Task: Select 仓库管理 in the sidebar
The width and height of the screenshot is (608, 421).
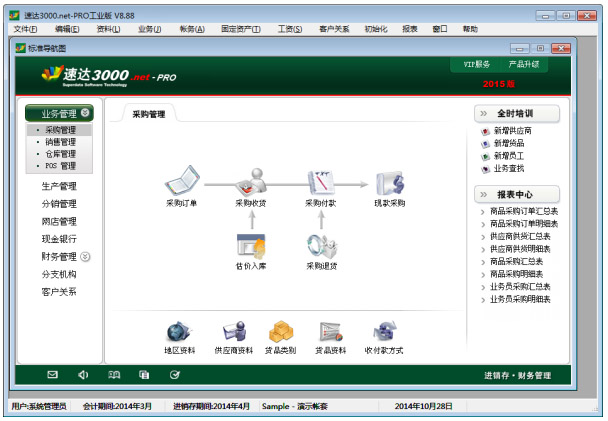Action: (x=59, y=154)
